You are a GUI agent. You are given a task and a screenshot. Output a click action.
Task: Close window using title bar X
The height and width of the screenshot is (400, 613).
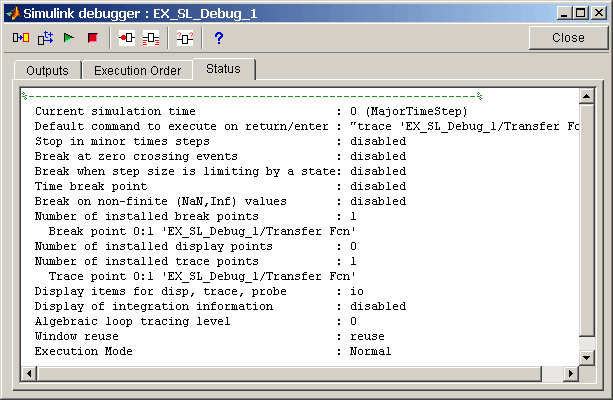click(599, 13)
